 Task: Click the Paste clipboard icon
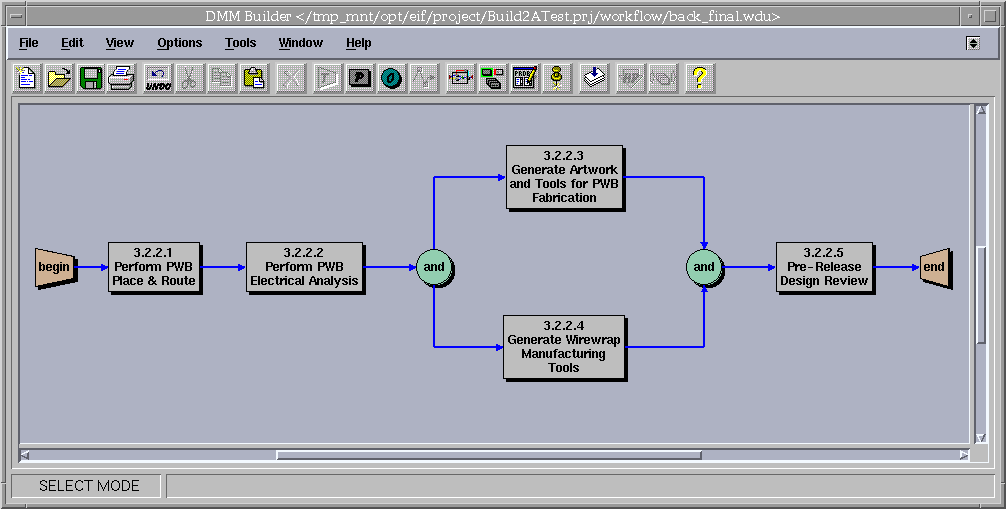pyautogui.click(x=254, y=78)
